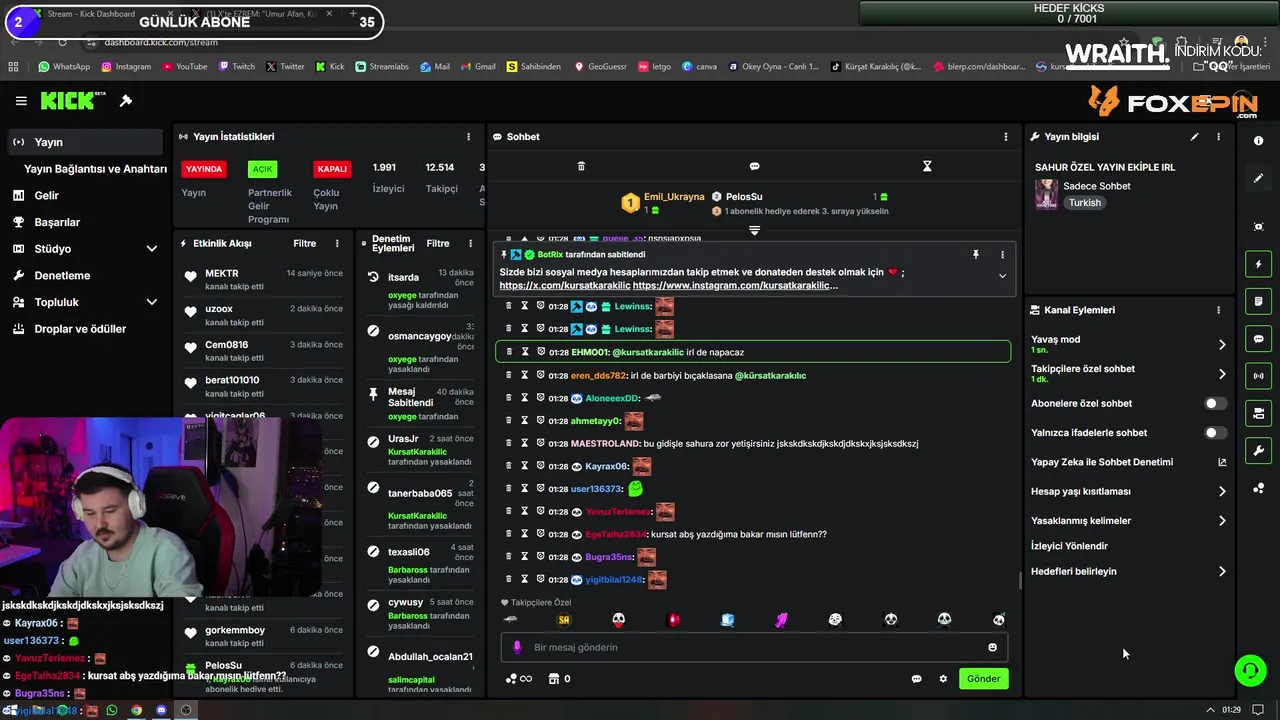Click Filtre in Denetim Eylemleri panel
1280x720 pixels.
pyautogui.click(x=438, y=243)
